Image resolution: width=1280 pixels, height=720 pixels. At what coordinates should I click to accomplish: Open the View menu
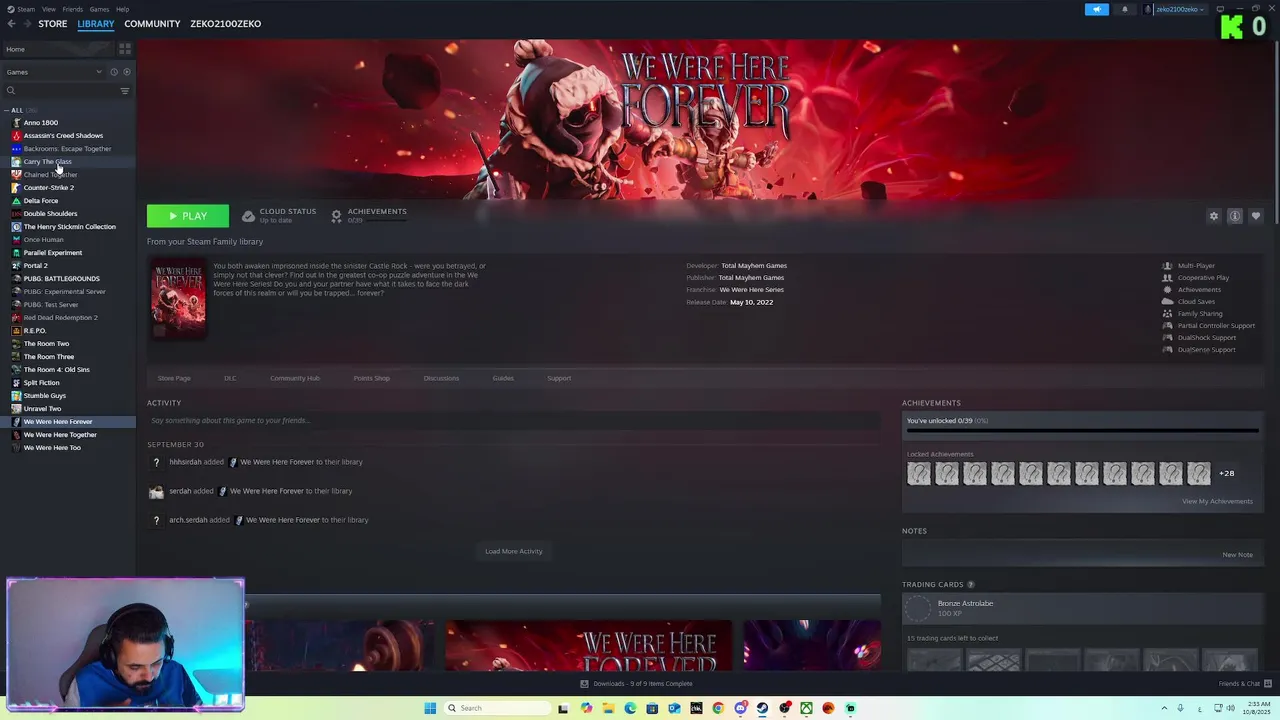[48, 9]
